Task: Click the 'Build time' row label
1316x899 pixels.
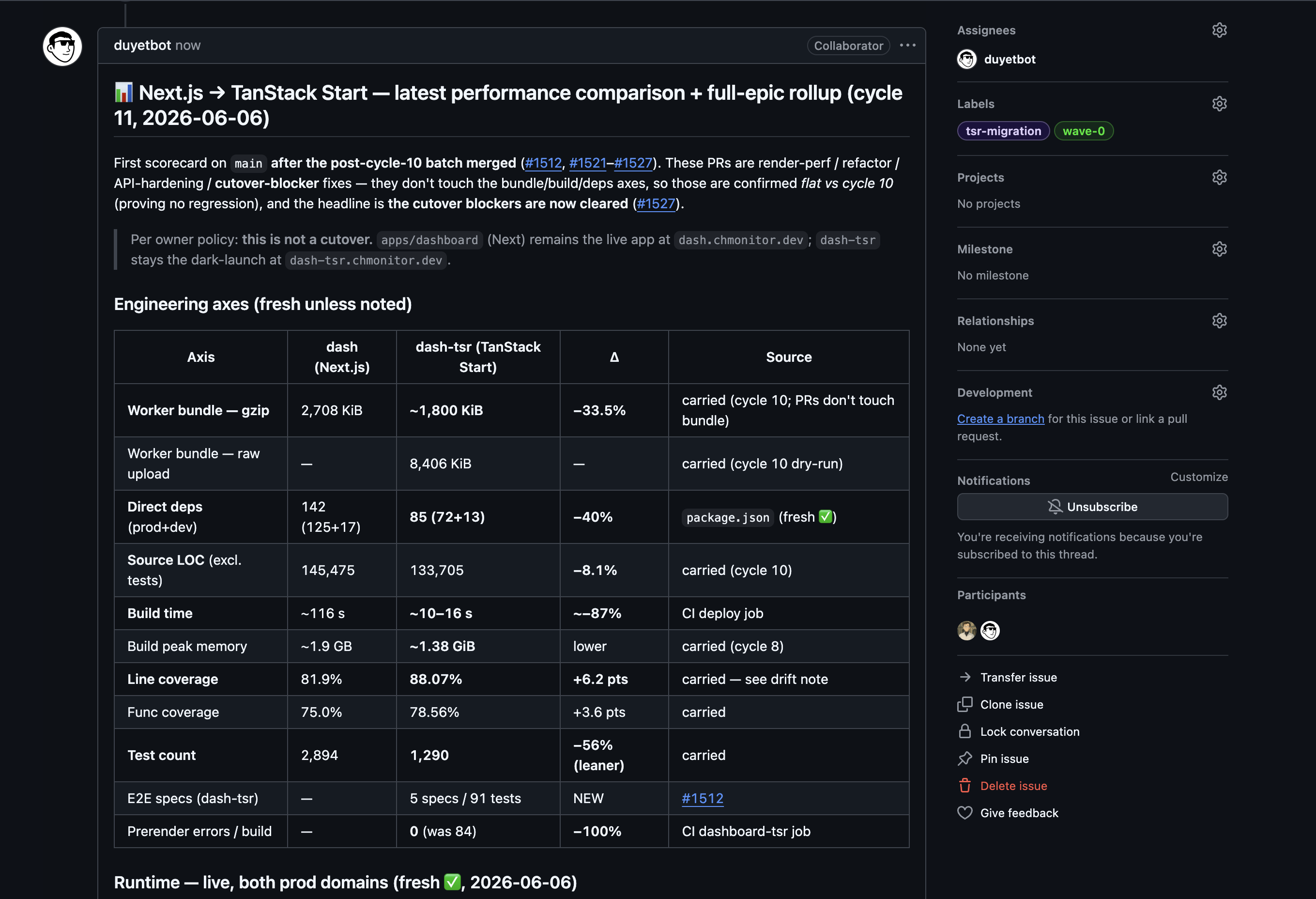Action: 160,614
